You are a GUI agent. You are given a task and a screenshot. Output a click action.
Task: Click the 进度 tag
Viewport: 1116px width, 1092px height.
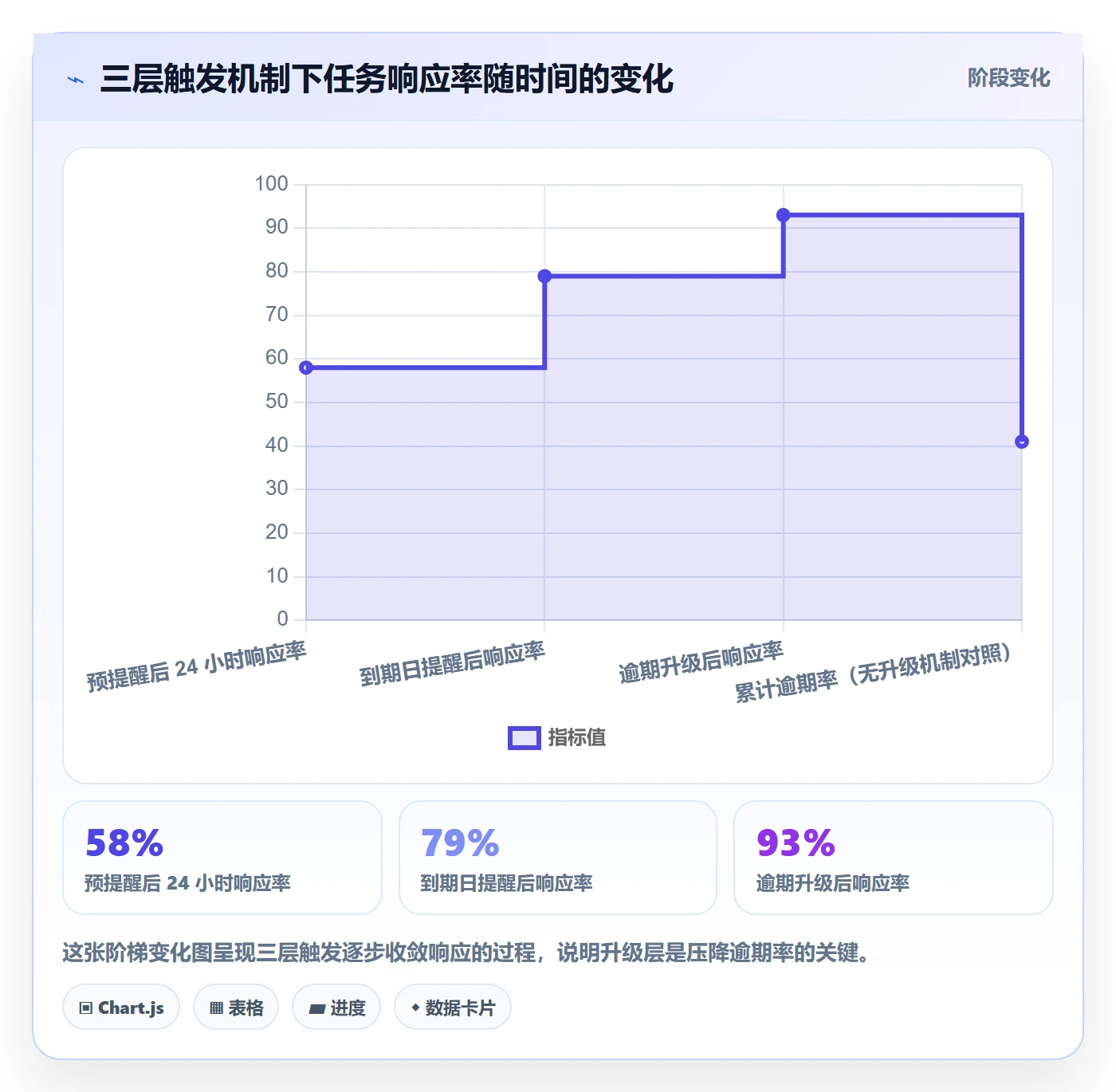coord(336,1008)
